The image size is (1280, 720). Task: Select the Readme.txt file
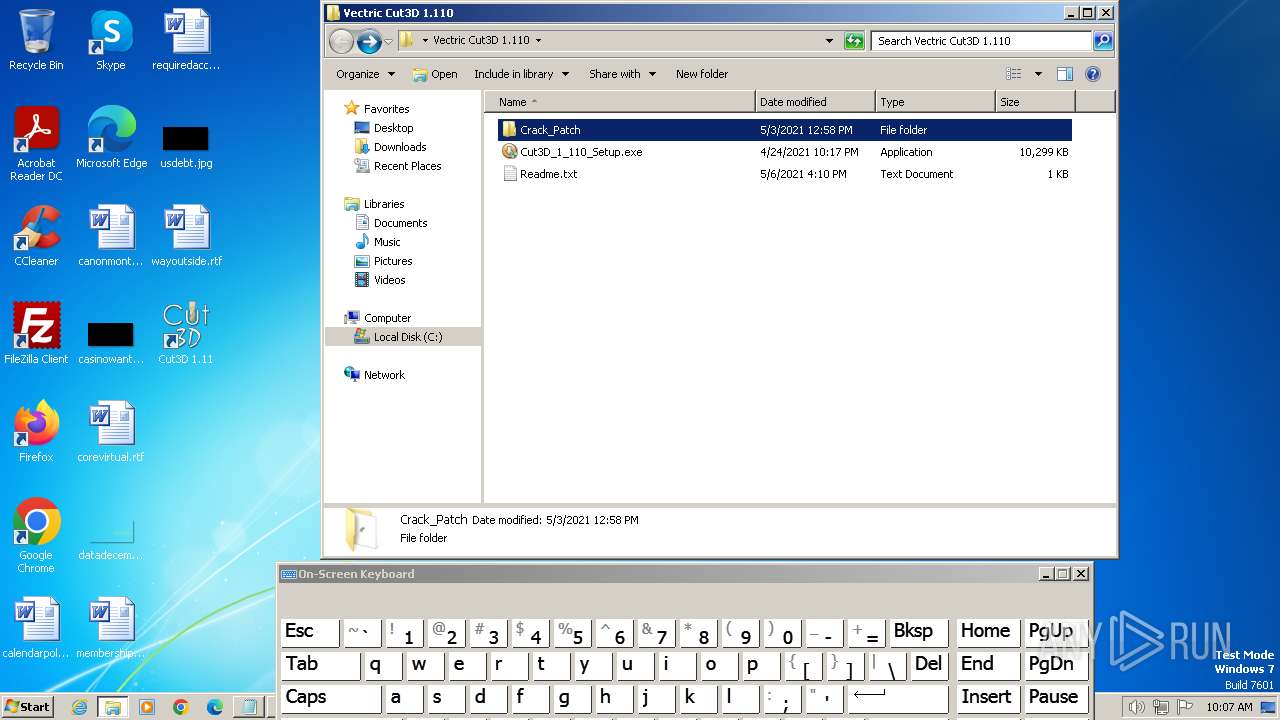pos(784,174)
